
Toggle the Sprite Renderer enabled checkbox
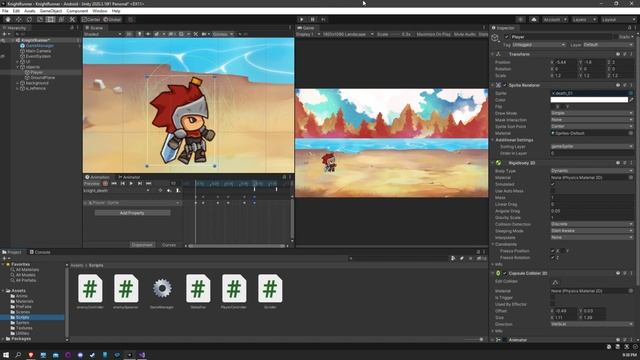505,85
